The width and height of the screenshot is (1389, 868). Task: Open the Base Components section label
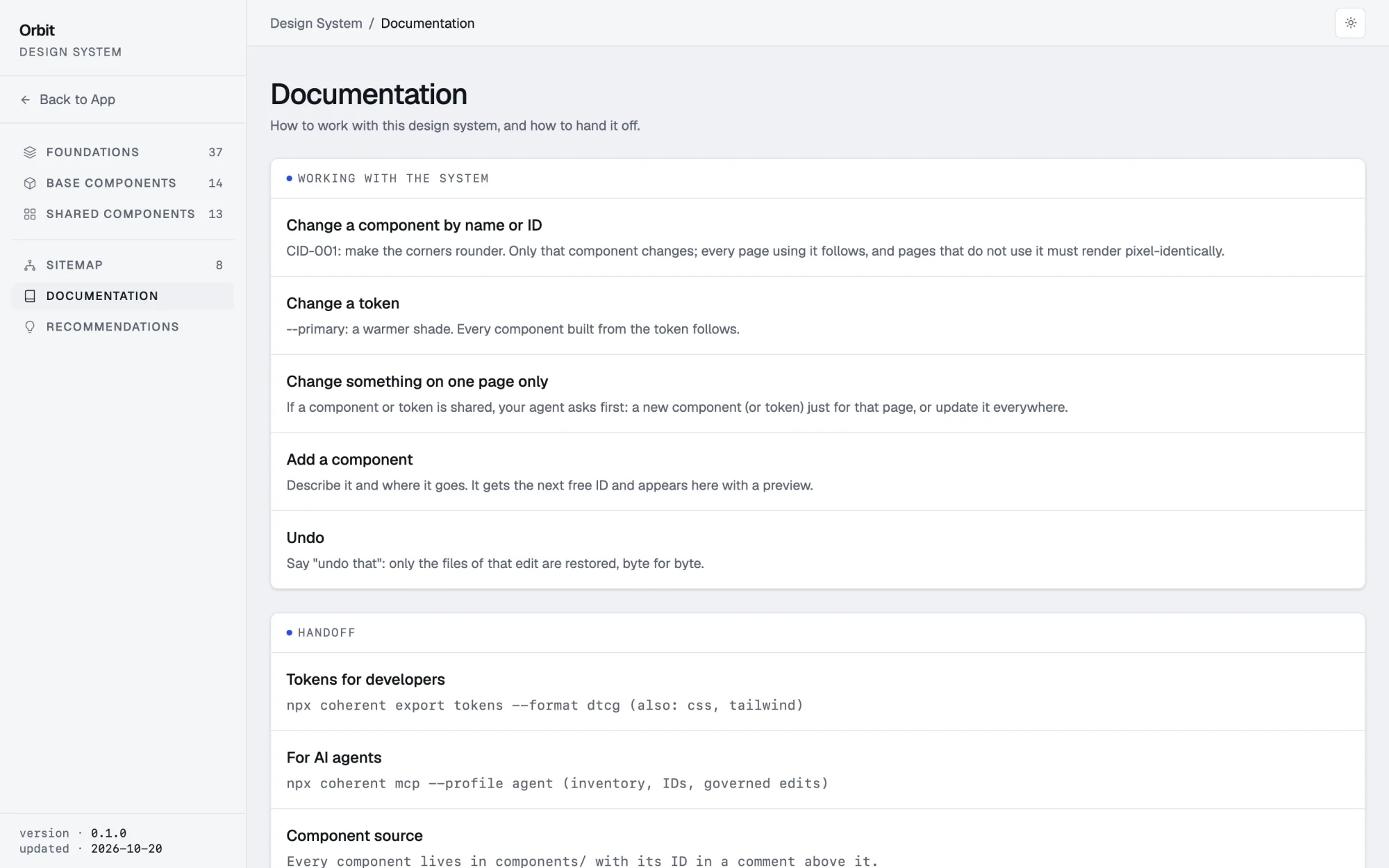point(111,183)
